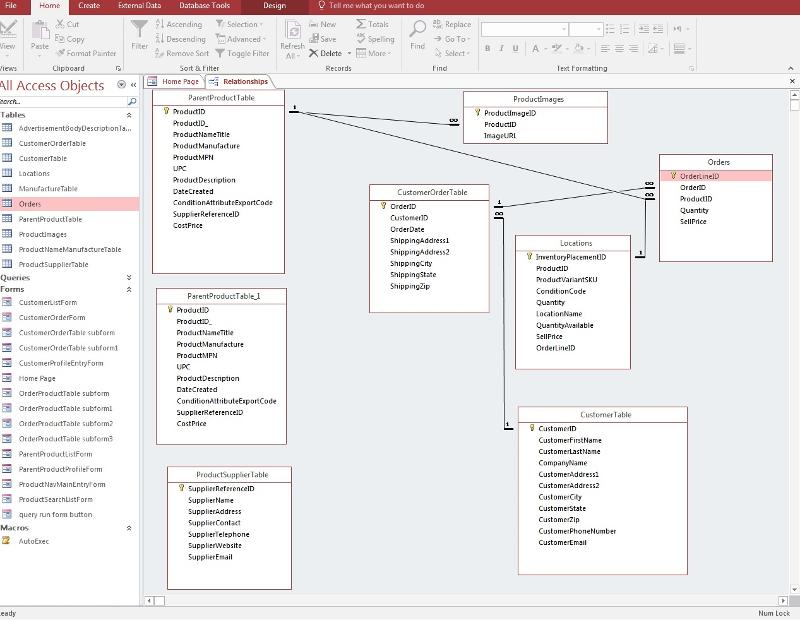Click the search magnifier in navigation pane
Screen dimensions: 800x620
pos(132,102)
